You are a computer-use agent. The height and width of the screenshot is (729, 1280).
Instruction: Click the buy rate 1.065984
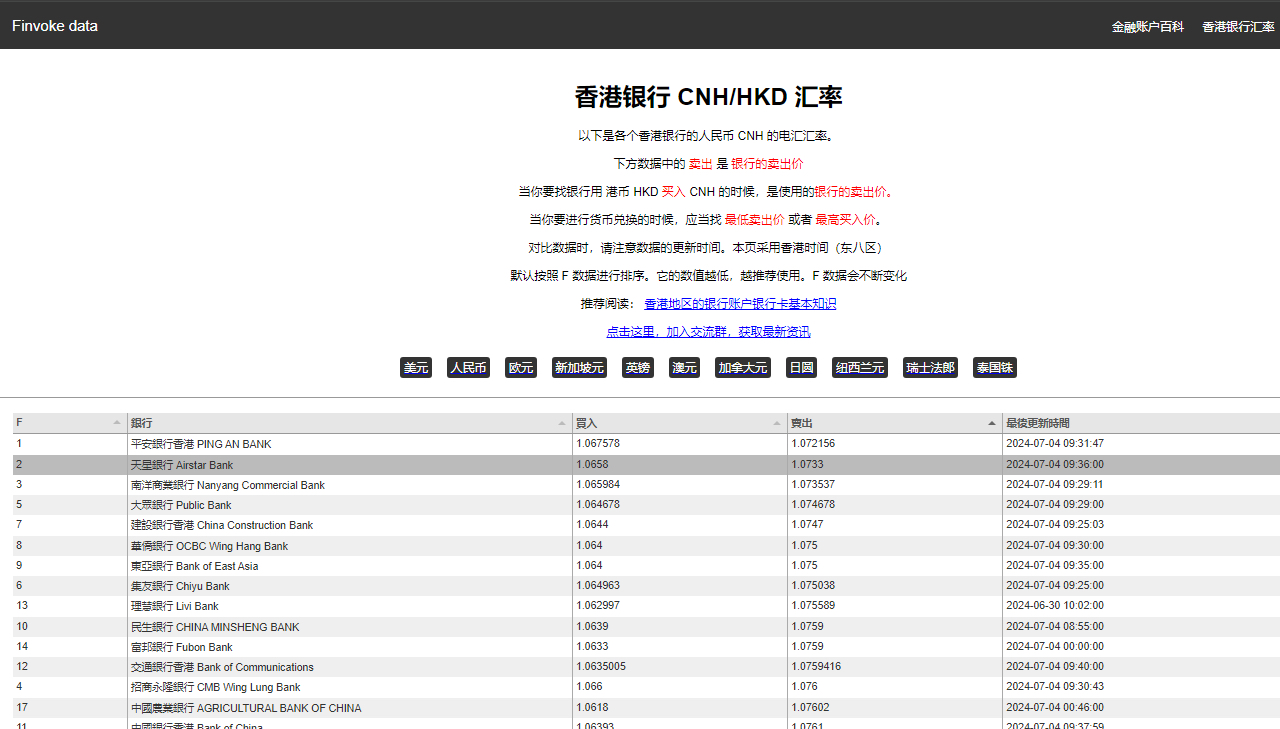[x=598, y=484]
